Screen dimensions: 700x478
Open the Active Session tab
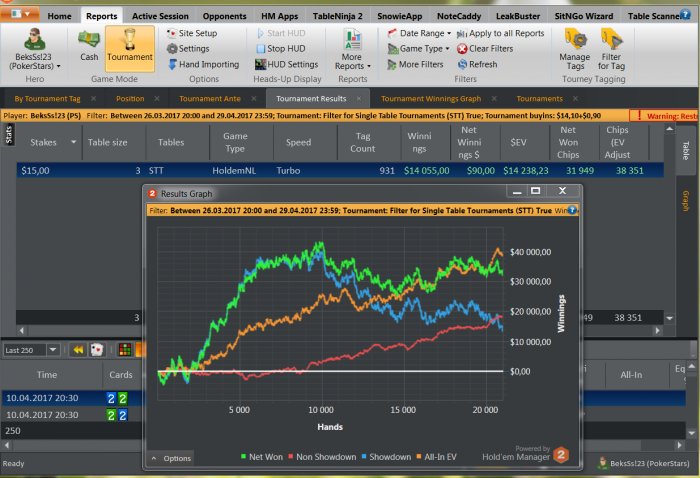[x=160, y=16]
